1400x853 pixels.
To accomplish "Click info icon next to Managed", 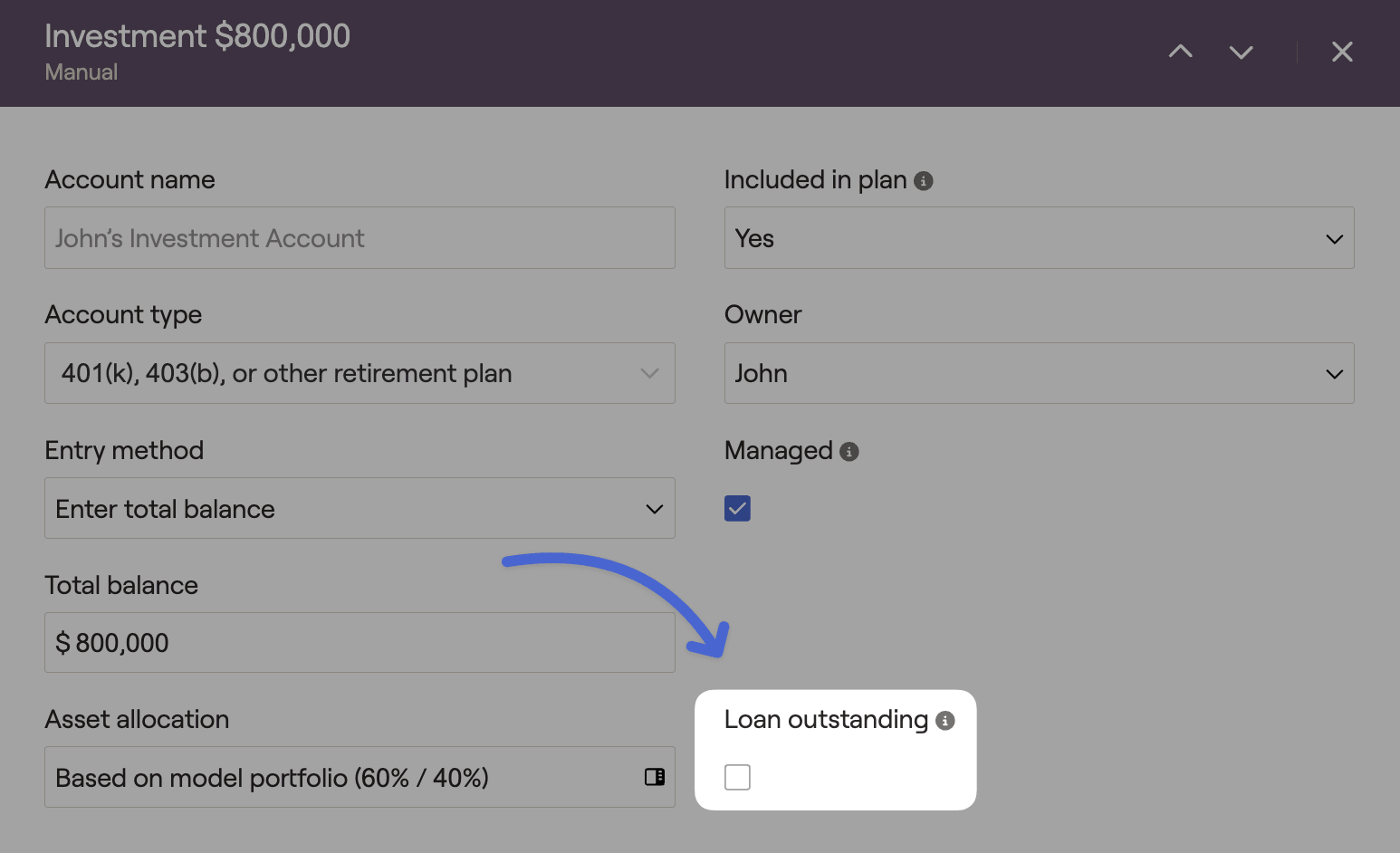I will coord(849,452).
